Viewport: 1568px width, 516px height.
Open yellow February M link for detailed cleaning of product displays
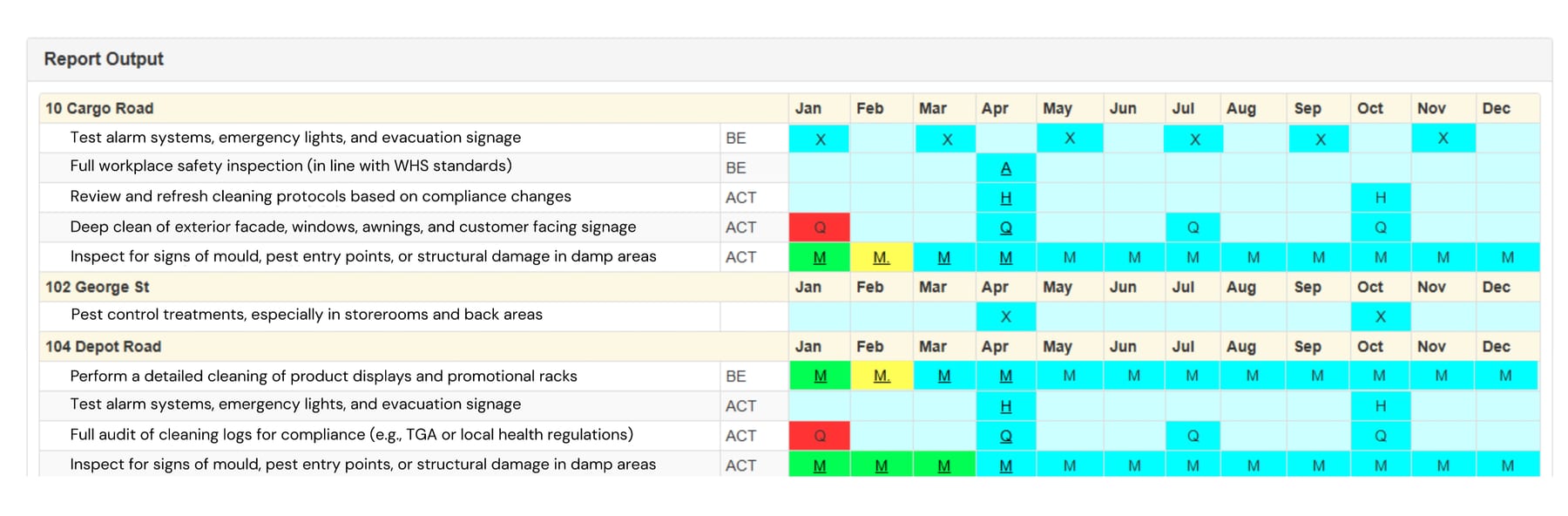(x=882, y=376)
